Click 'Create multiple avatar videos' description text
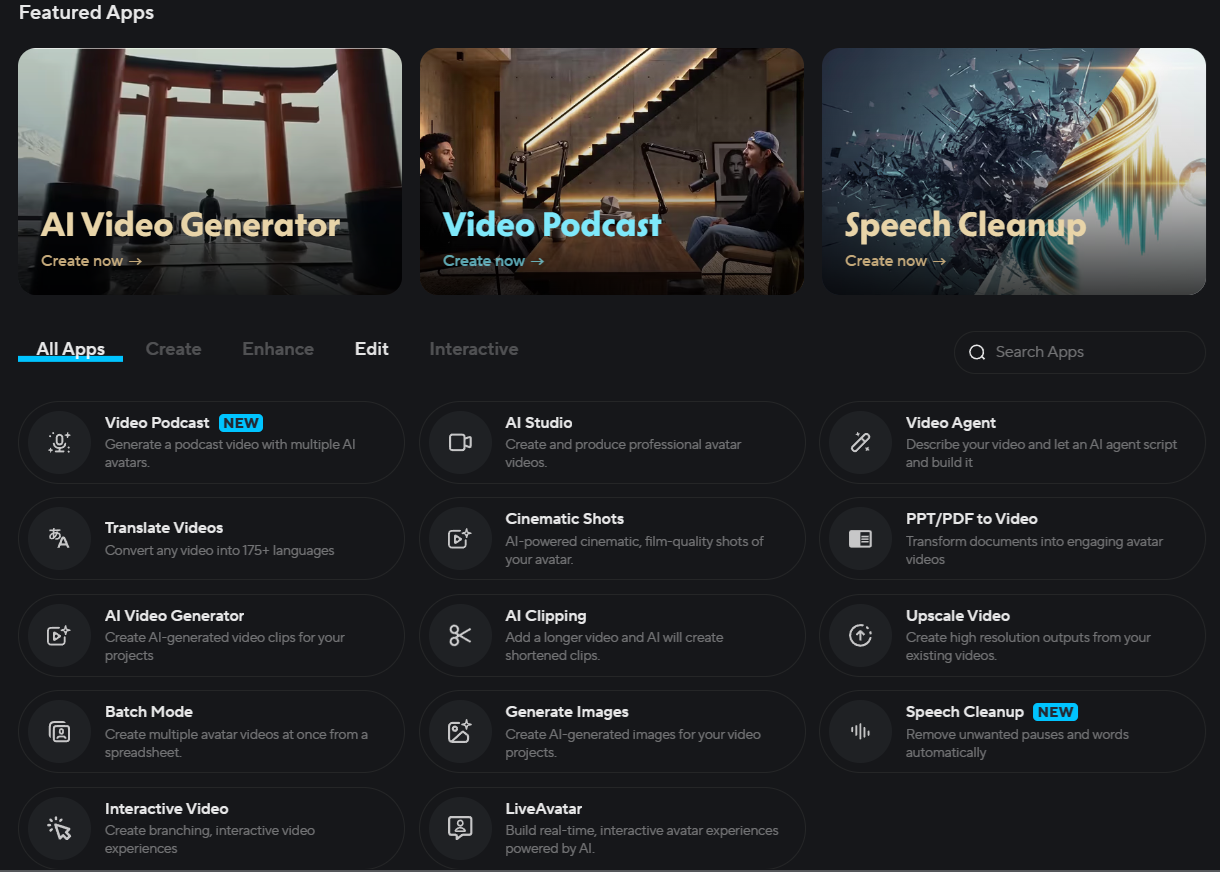This screenshot has width=1220, height=872. coord(236,743)
